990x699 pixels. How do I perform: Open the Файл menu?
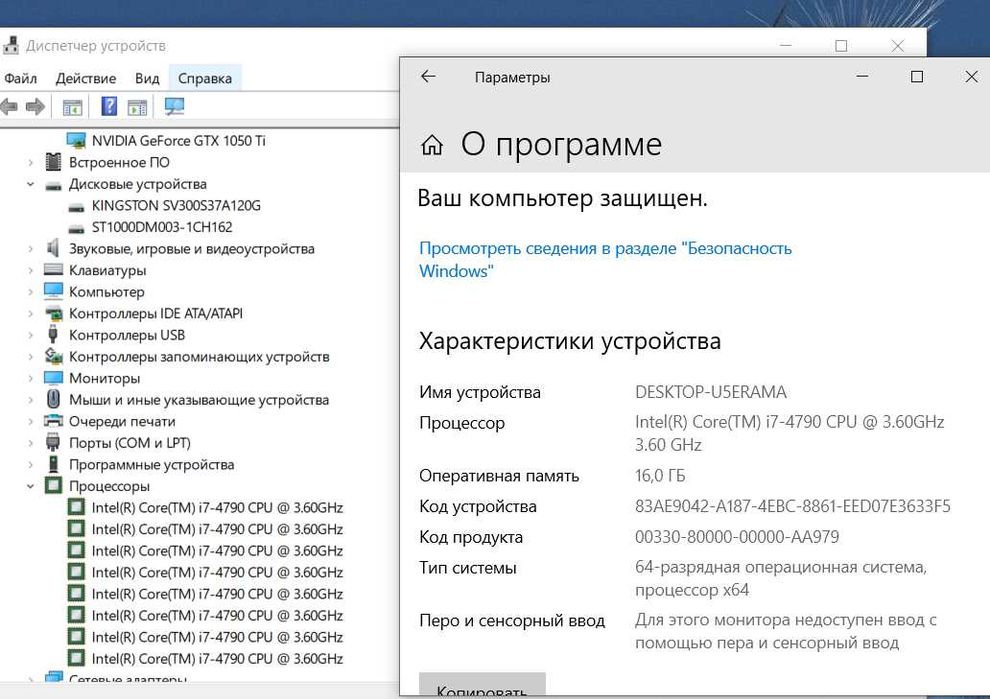pos(20,78)
